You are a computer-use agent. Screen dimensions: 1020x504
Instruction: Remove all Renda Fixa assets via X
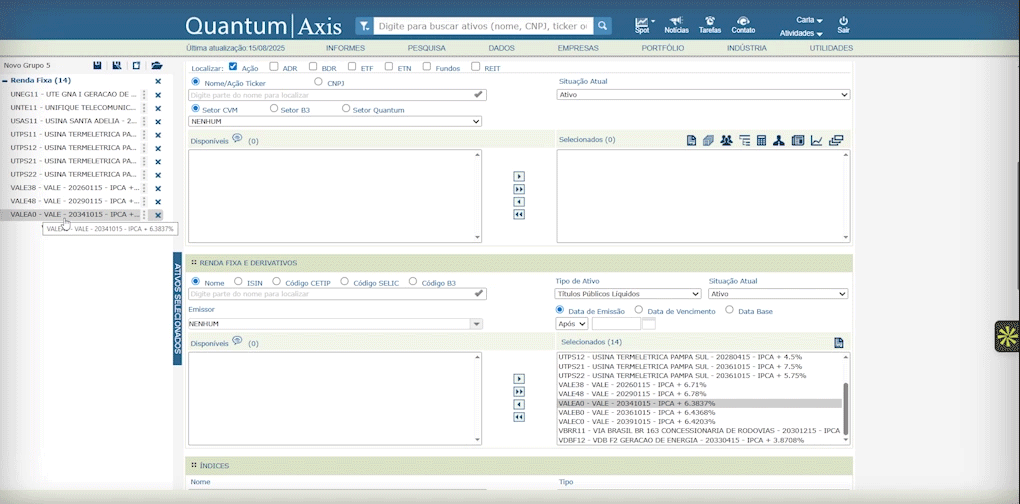tap(157, 81)
